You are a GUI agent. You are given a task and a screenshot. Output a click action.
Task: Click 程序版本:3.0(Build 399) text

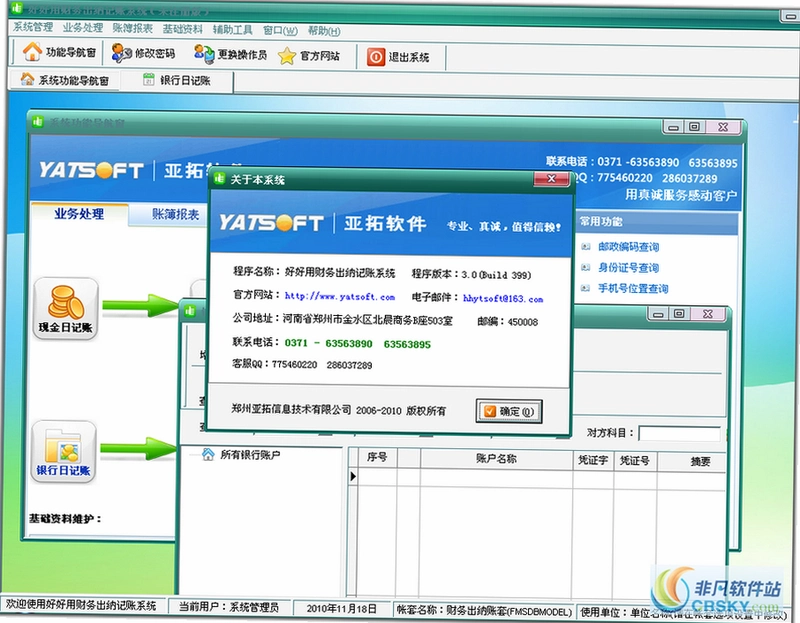click(x=471, y=275)
